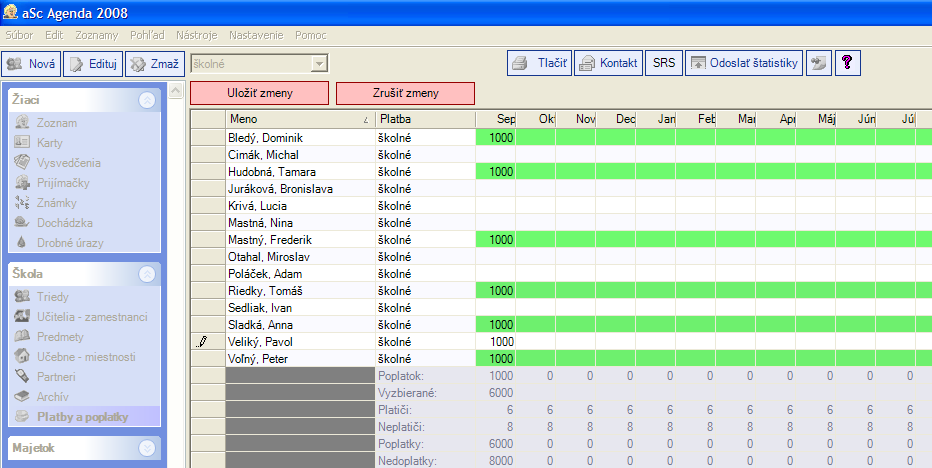Screen dimensions: 932x468
Task: Click the Zmaž delete button
Action: pyautogui.click(x=155, y=64)
